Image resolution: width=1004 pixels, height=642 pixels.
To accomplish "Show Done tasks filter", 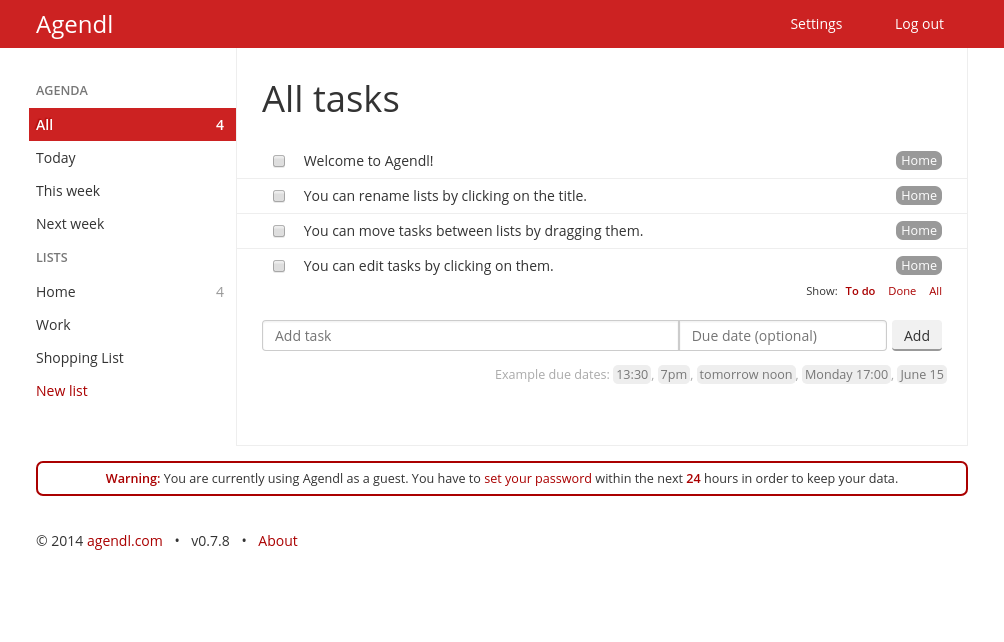I will click(x=902, y=291).
